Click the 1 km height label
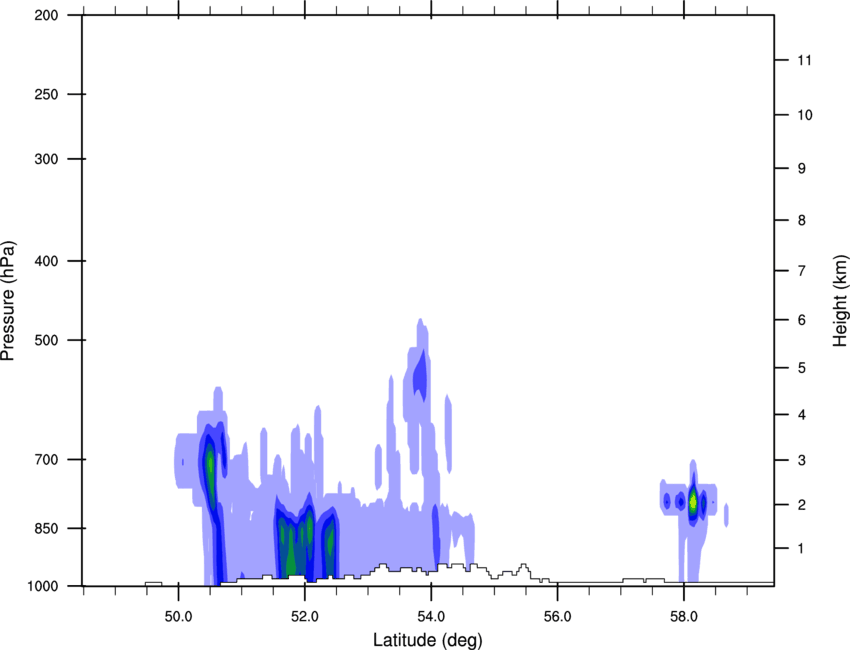This screenshot has width=850, height=650. click(802, 549)
